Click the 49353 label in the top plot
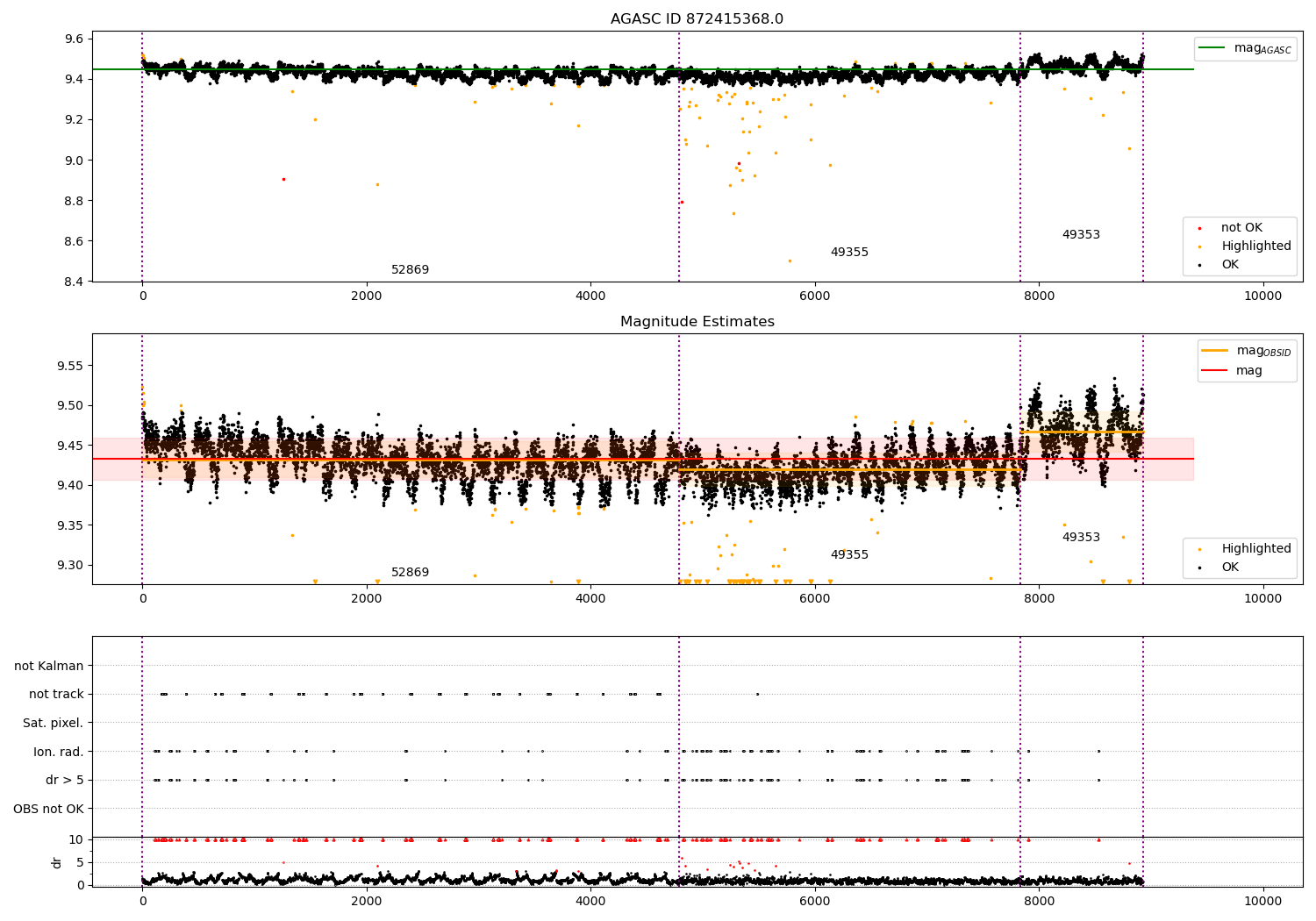 tap(1081, 235)
